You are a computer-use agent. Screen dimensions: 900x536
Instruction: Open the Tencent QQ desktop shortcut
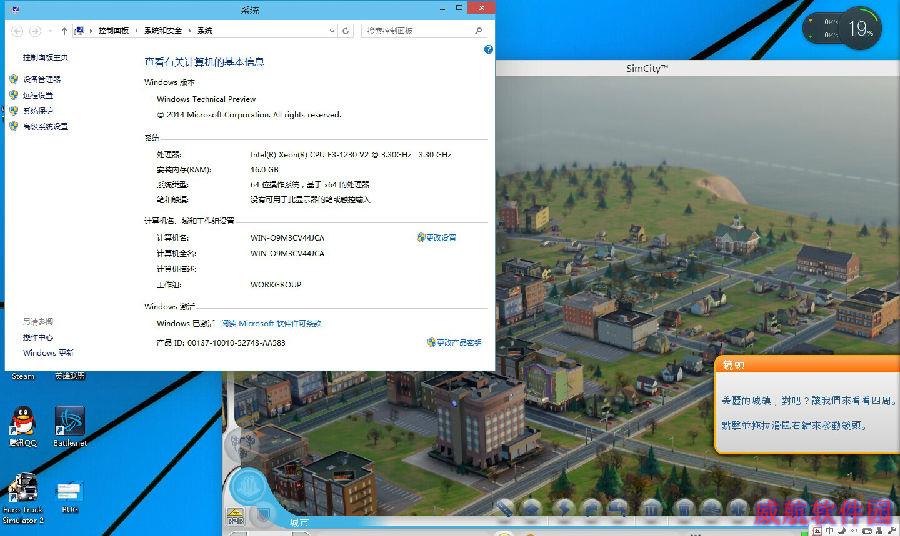pyautogui.click(x=22, y=423)
